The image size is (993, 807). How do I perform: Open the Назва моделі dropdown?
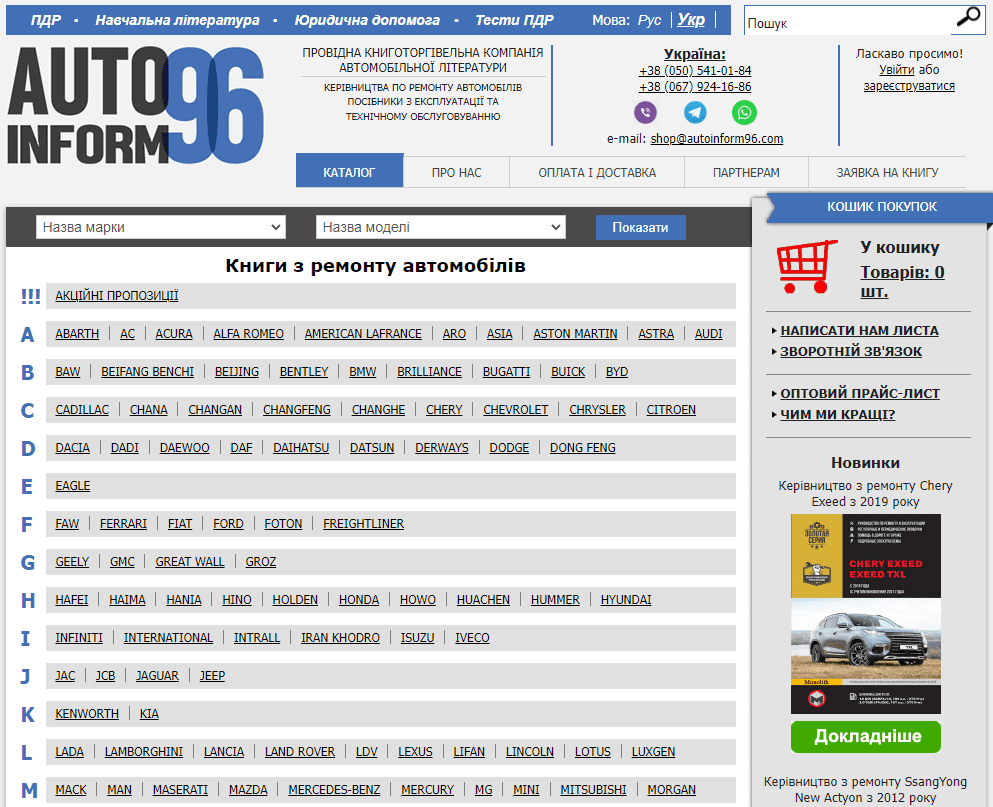click(x=440, y=227)
